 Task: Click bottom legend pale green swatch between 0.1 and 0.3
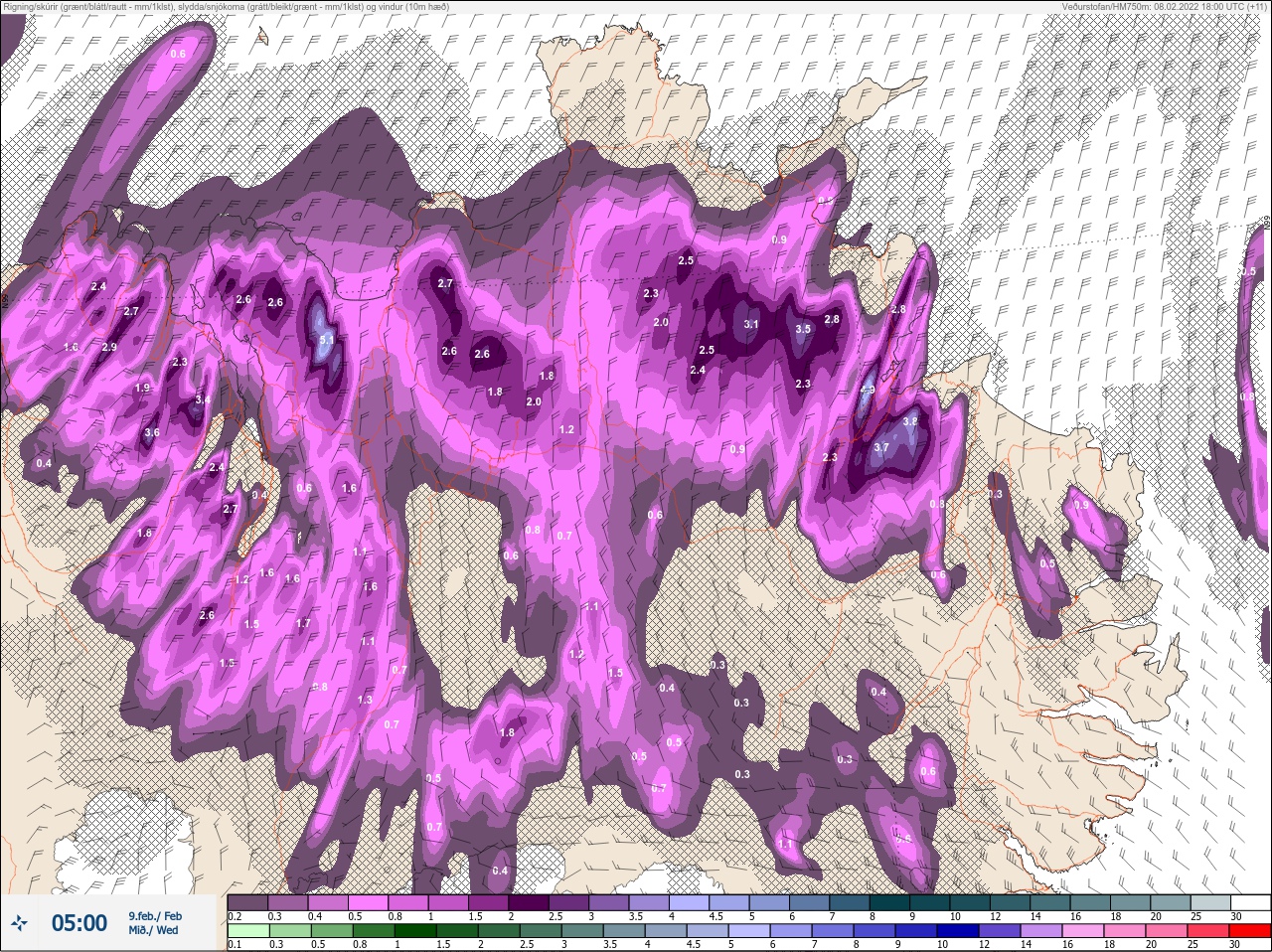pos(248,931)
